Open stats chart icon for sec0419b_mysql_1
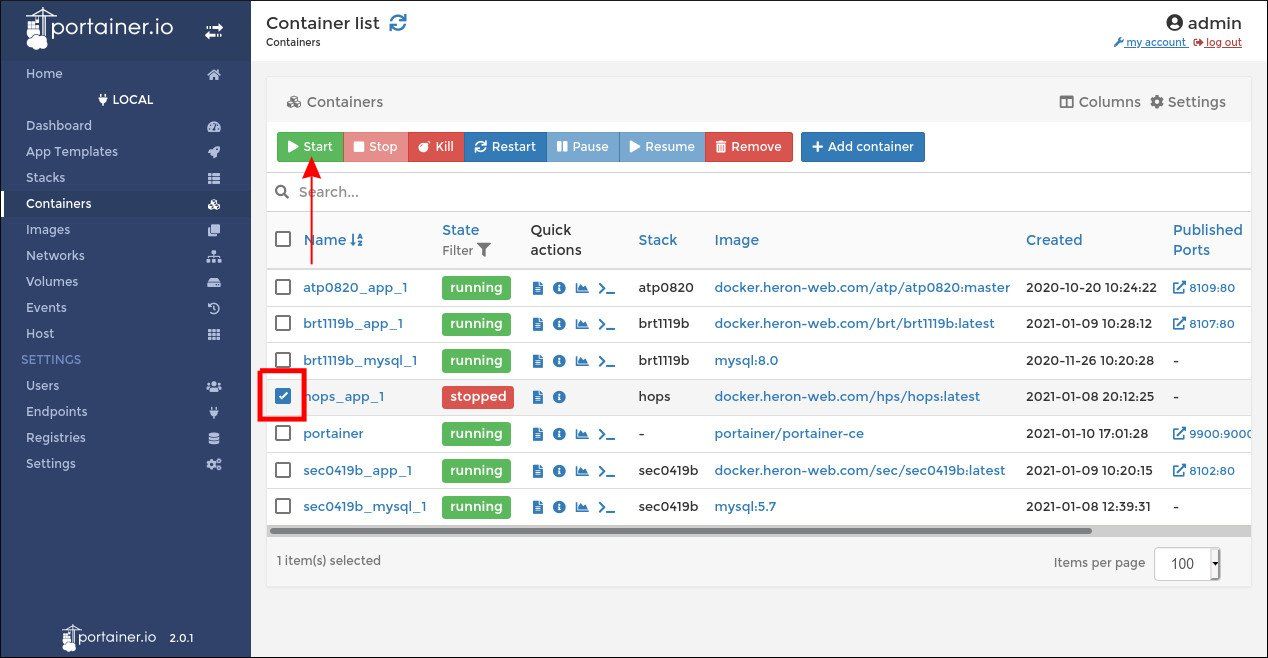Screen dimensions: 1268x658 point(582,507)
